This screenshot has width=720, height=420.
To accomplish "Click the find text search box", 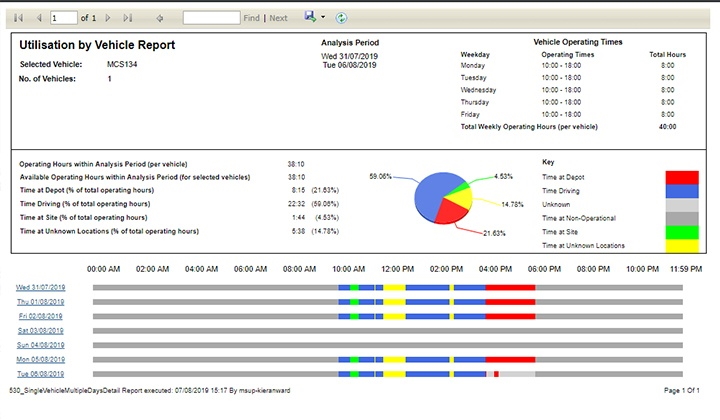I will tap(211, 18).
